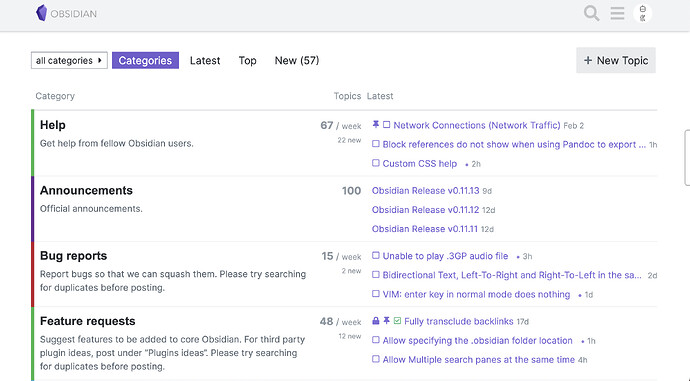The height and width of the screenshot is (381, 690).
Task: Click the unsolved box next to Custom CSS help
Action: [375, 163]
